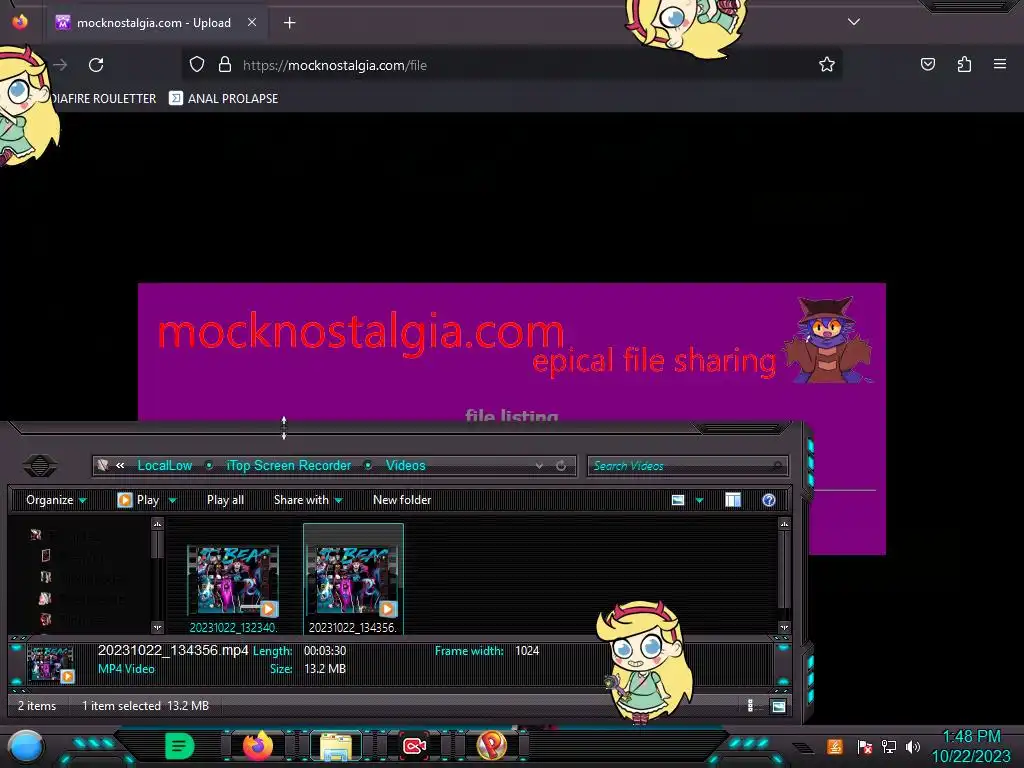Open the DIAFIRE ROULETTER bookmark
1024x768 pixels.
[103, 99]
